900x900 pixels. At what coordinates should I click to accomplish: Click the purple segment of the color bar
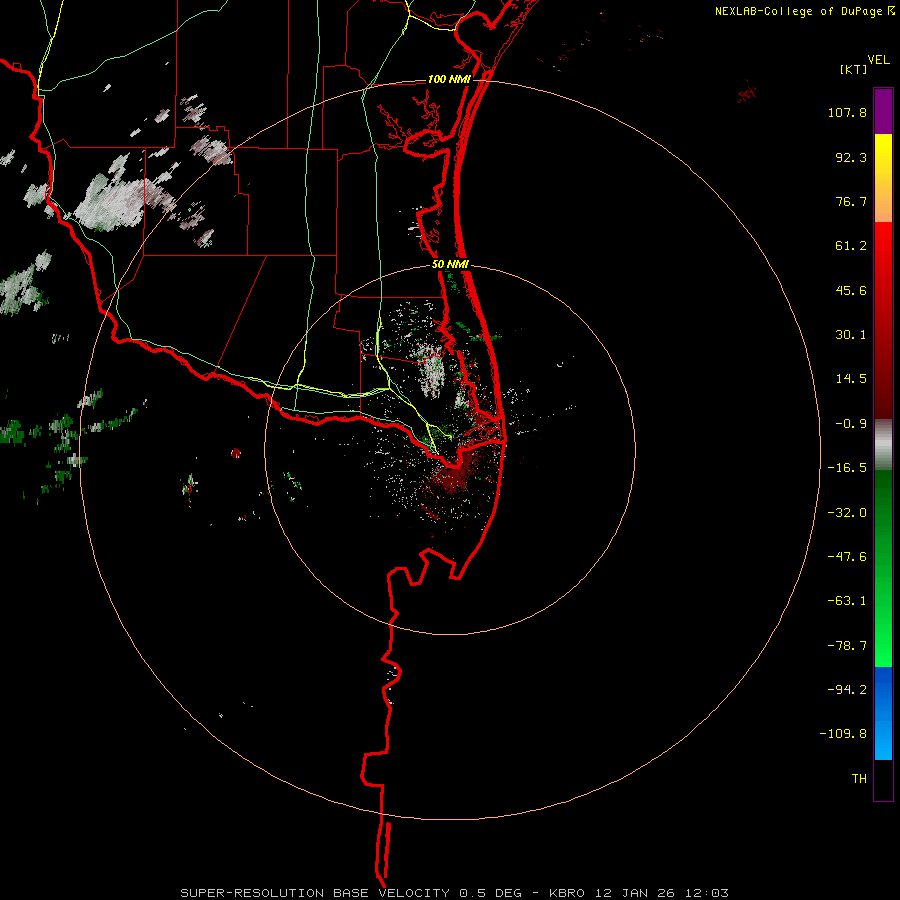coord(883,111)
